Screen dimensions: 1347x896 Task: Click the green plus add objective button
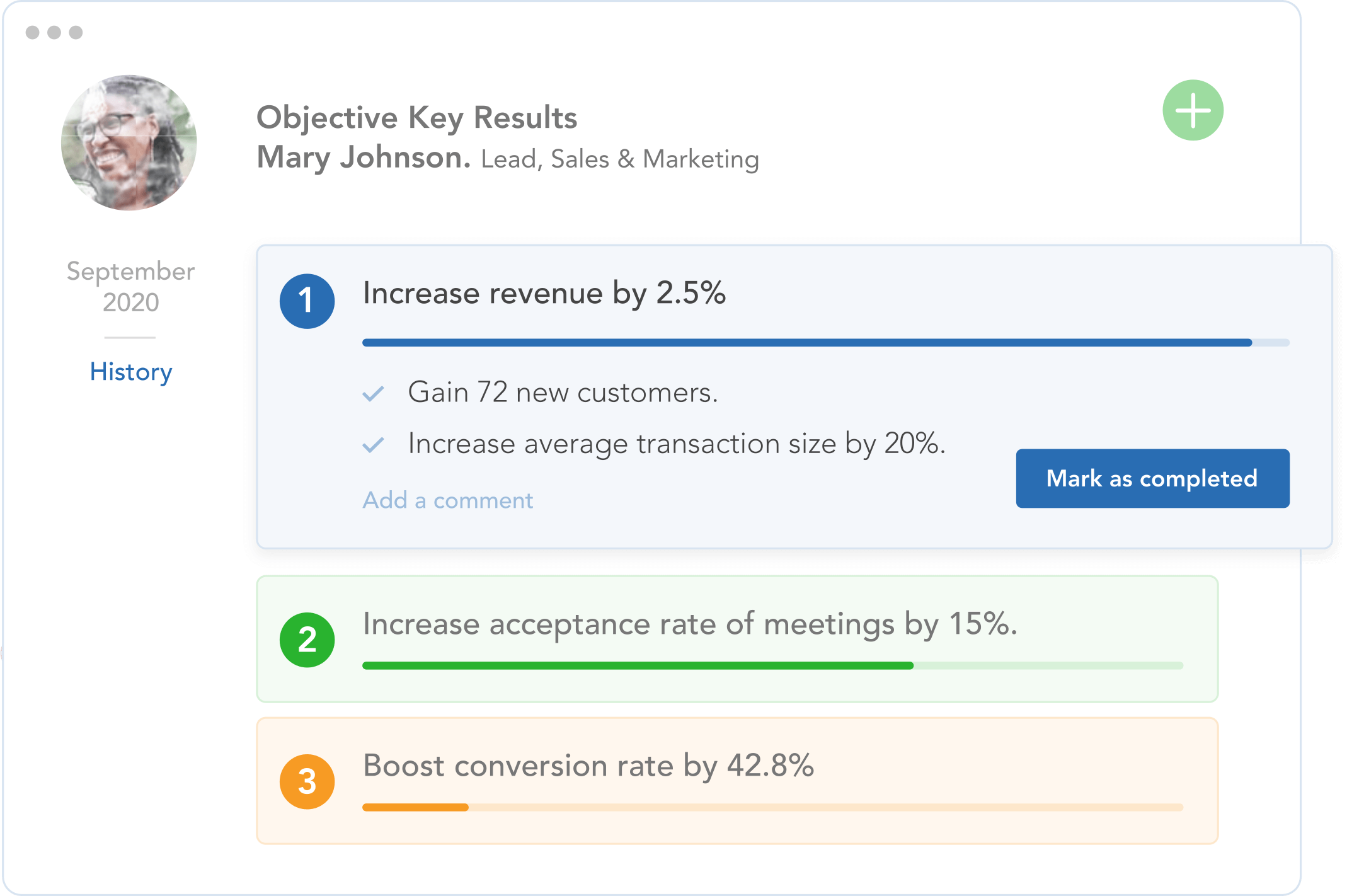(x=1193, y=110)
